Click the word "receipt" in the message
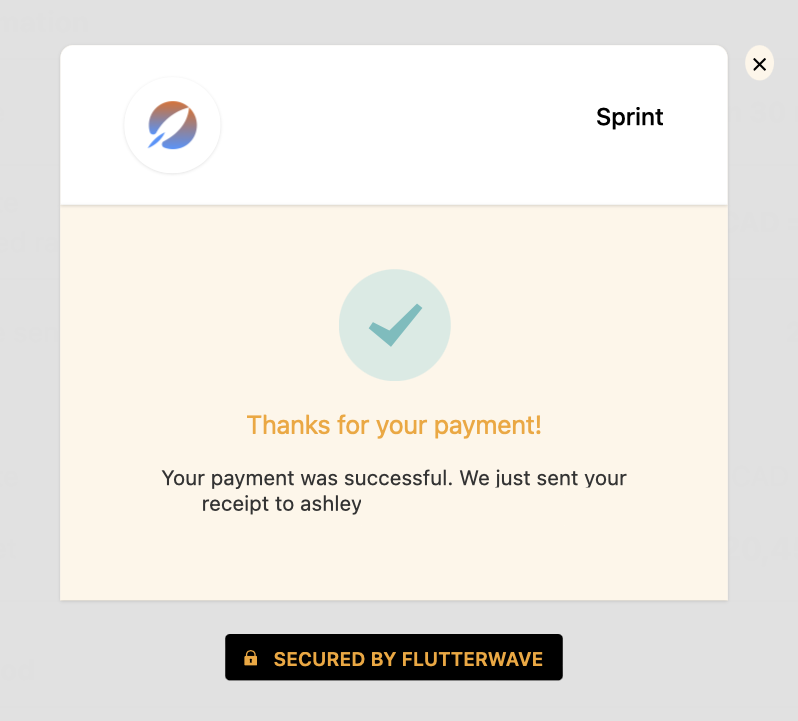 coord(234,504)
